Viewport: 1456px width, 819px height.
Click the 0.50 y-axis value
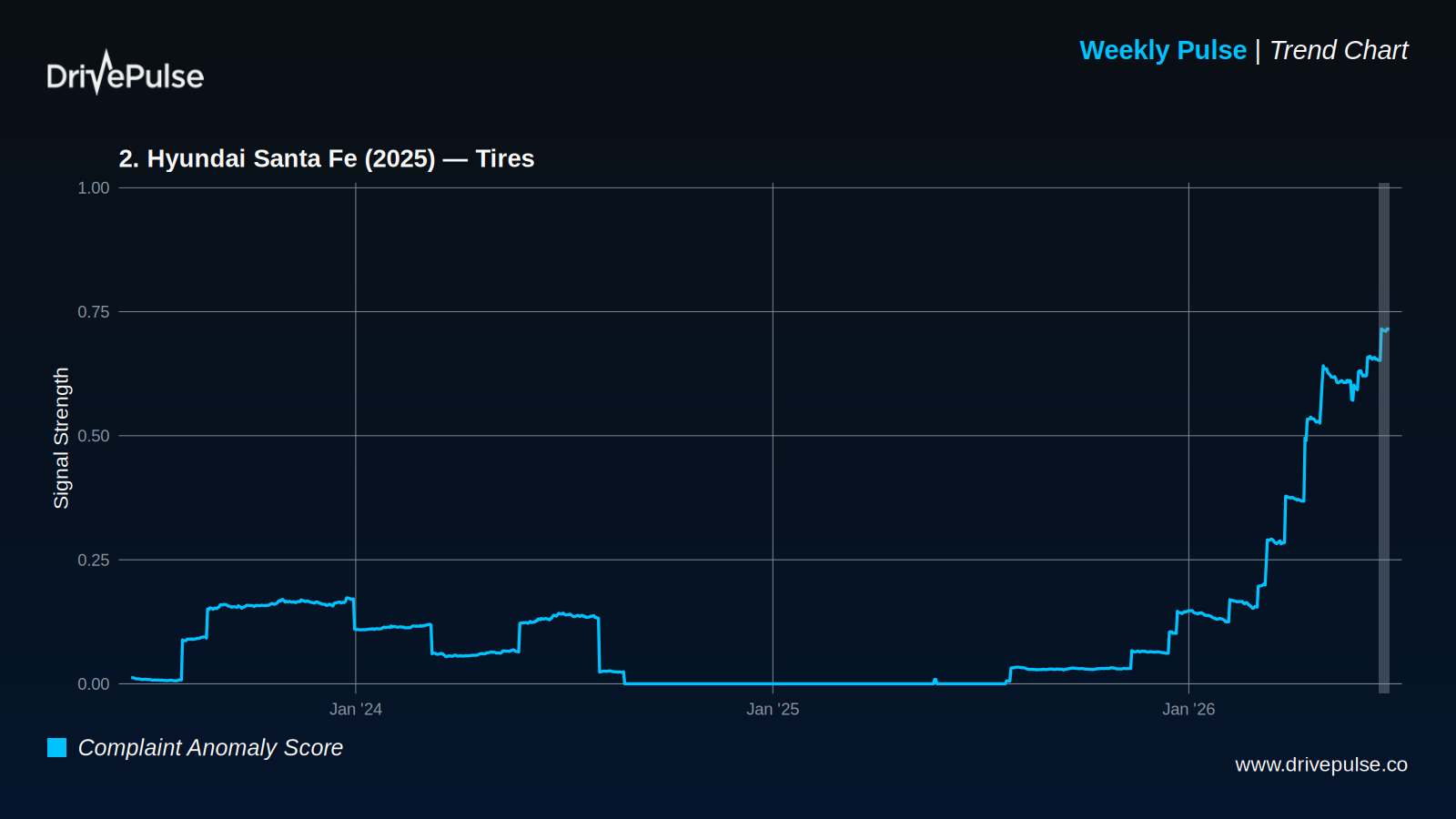[94, 436]
